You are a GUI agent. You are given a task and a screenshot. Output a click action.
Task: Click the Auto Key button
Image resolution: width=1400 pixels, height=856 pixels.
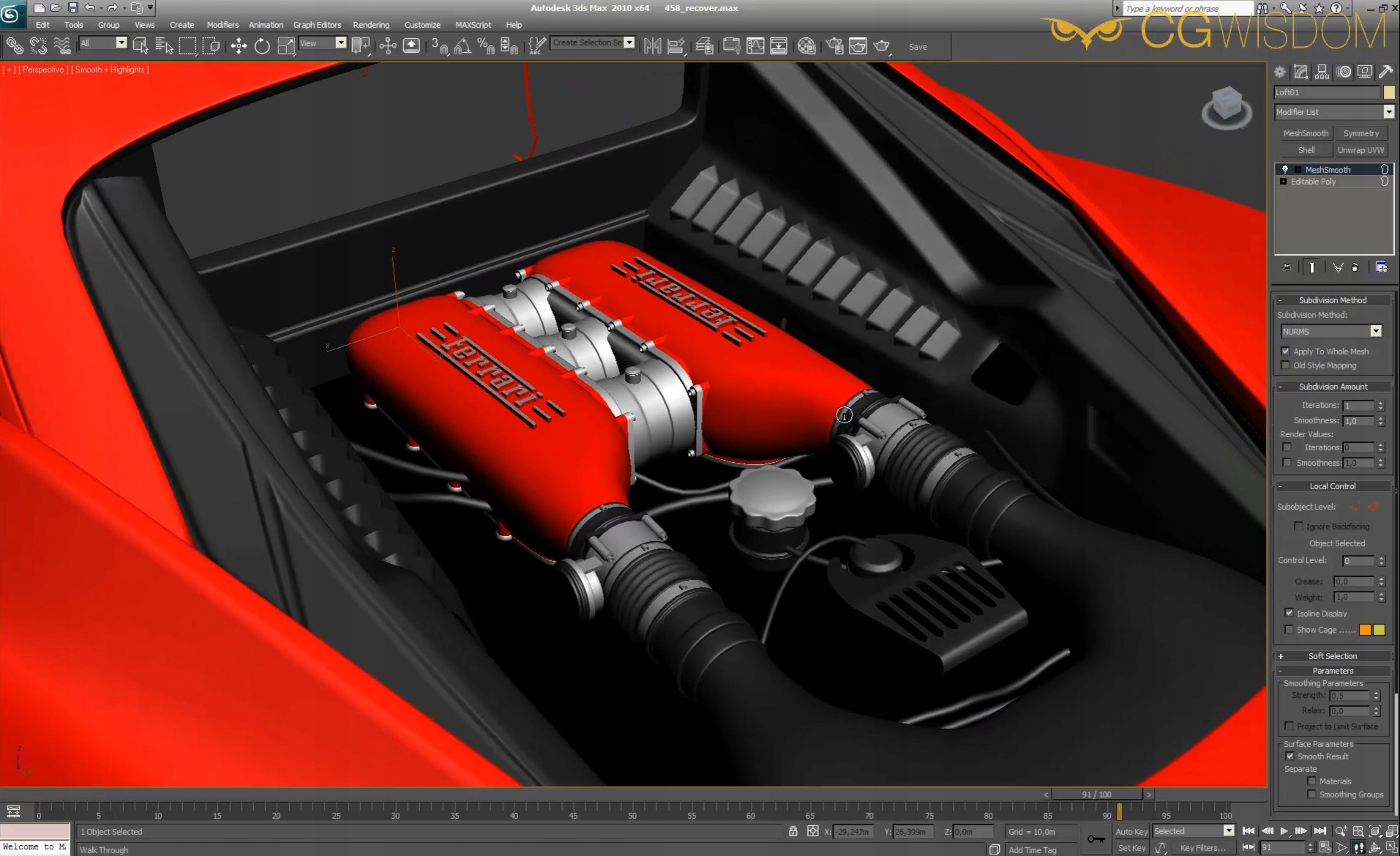[1131, 831]
